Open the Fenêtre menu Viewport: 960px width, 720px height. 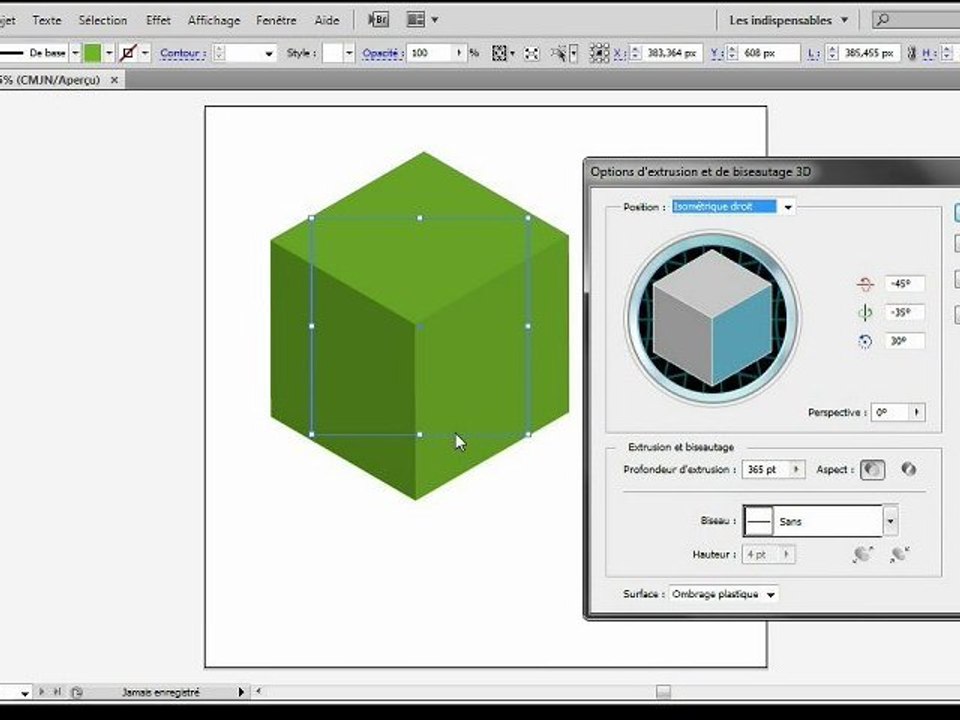click(x=276, y=20)
